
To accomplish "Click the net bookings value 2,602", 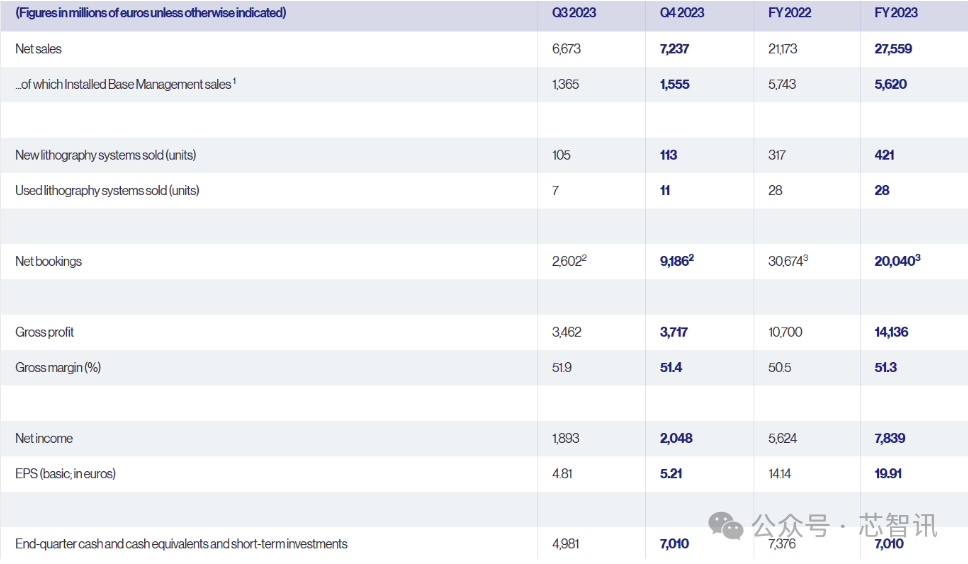I will pos(569,261).
